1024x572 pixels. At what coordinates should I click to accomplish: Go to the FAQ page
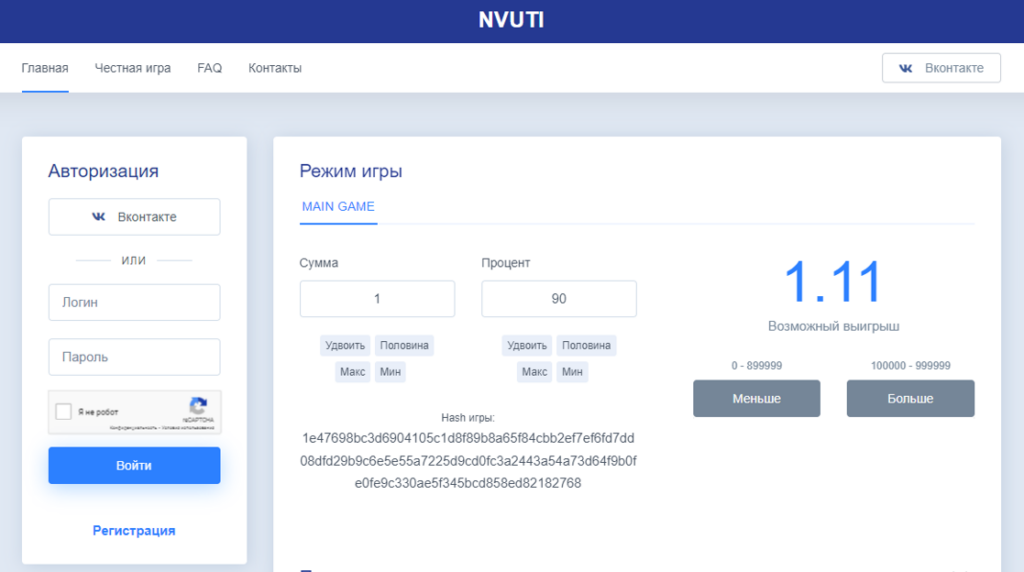(210, 68)
